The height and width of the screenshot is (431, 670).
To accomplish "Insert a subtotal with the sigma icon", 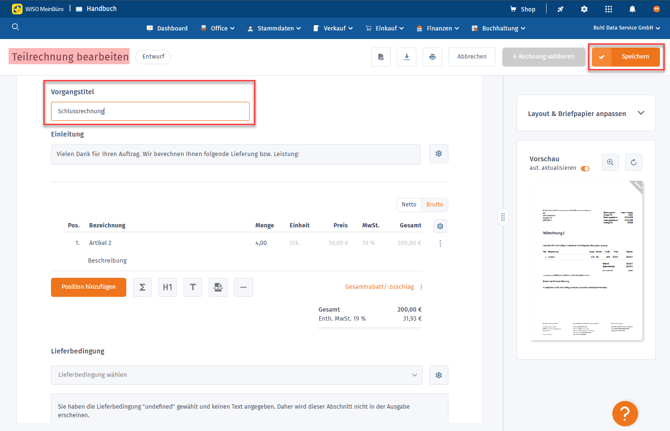I will pos(142,287).
